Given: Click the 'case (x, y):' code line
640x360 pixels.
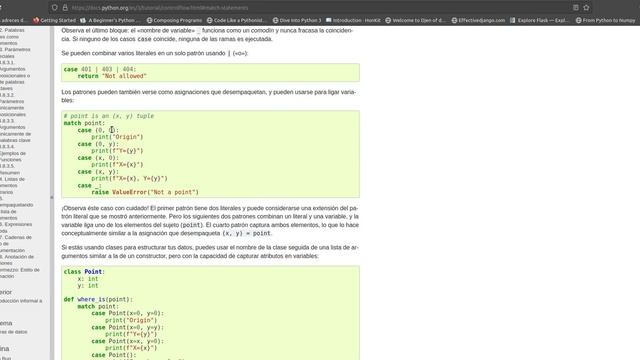Looking at the screenshot, I should pyautogui.click(x=98, y=171).
